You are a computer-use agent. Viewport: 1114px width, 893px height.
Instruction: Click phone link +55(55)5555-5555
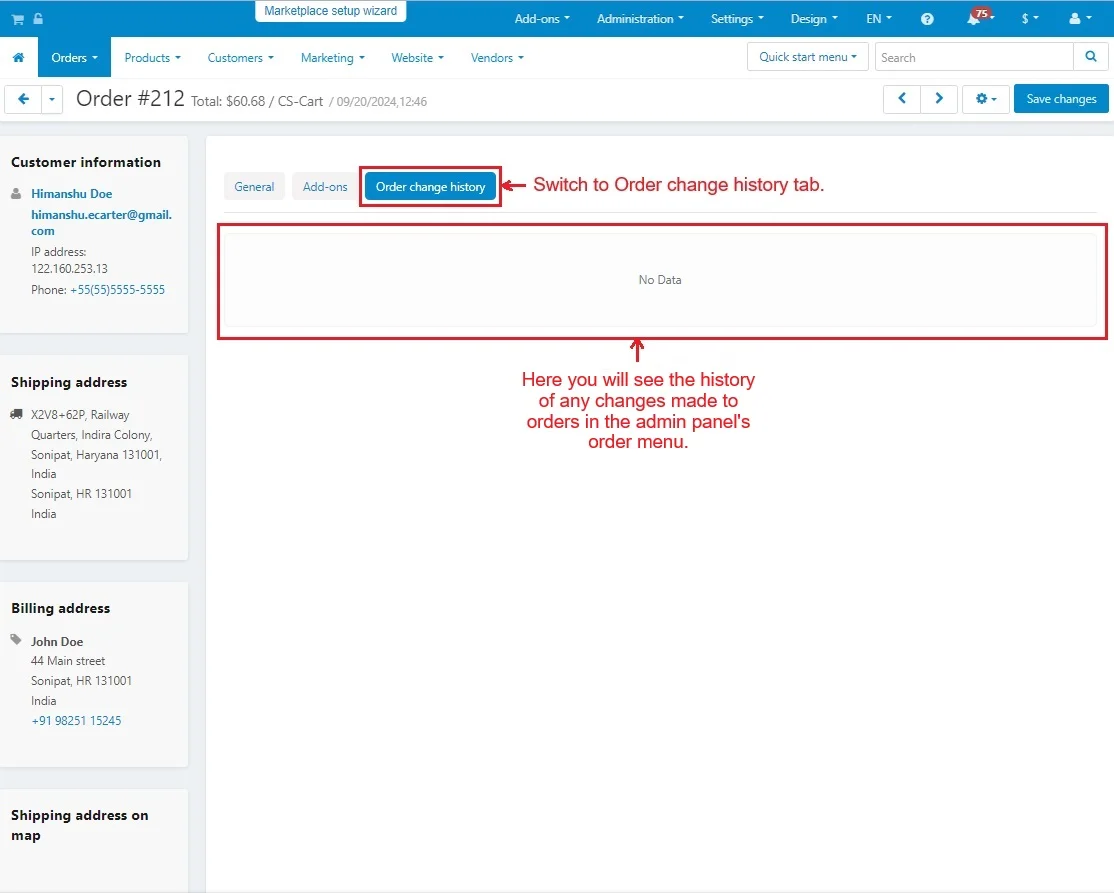[117, 290]
